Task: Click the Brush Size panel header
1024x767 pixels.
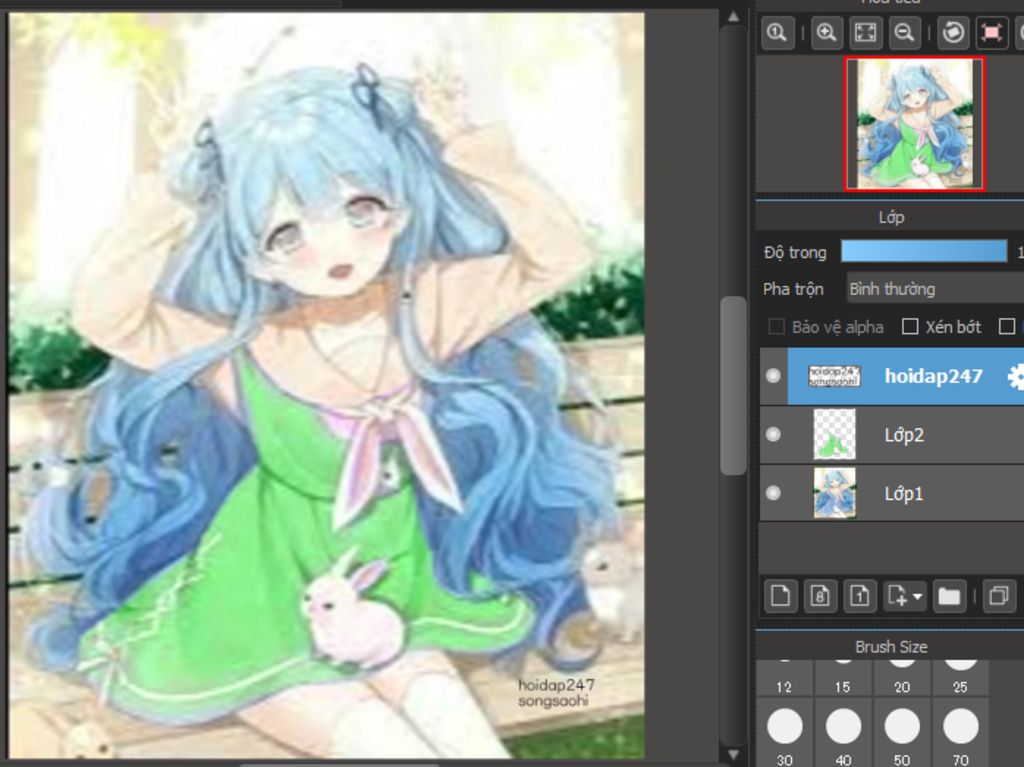Action: 891,646
